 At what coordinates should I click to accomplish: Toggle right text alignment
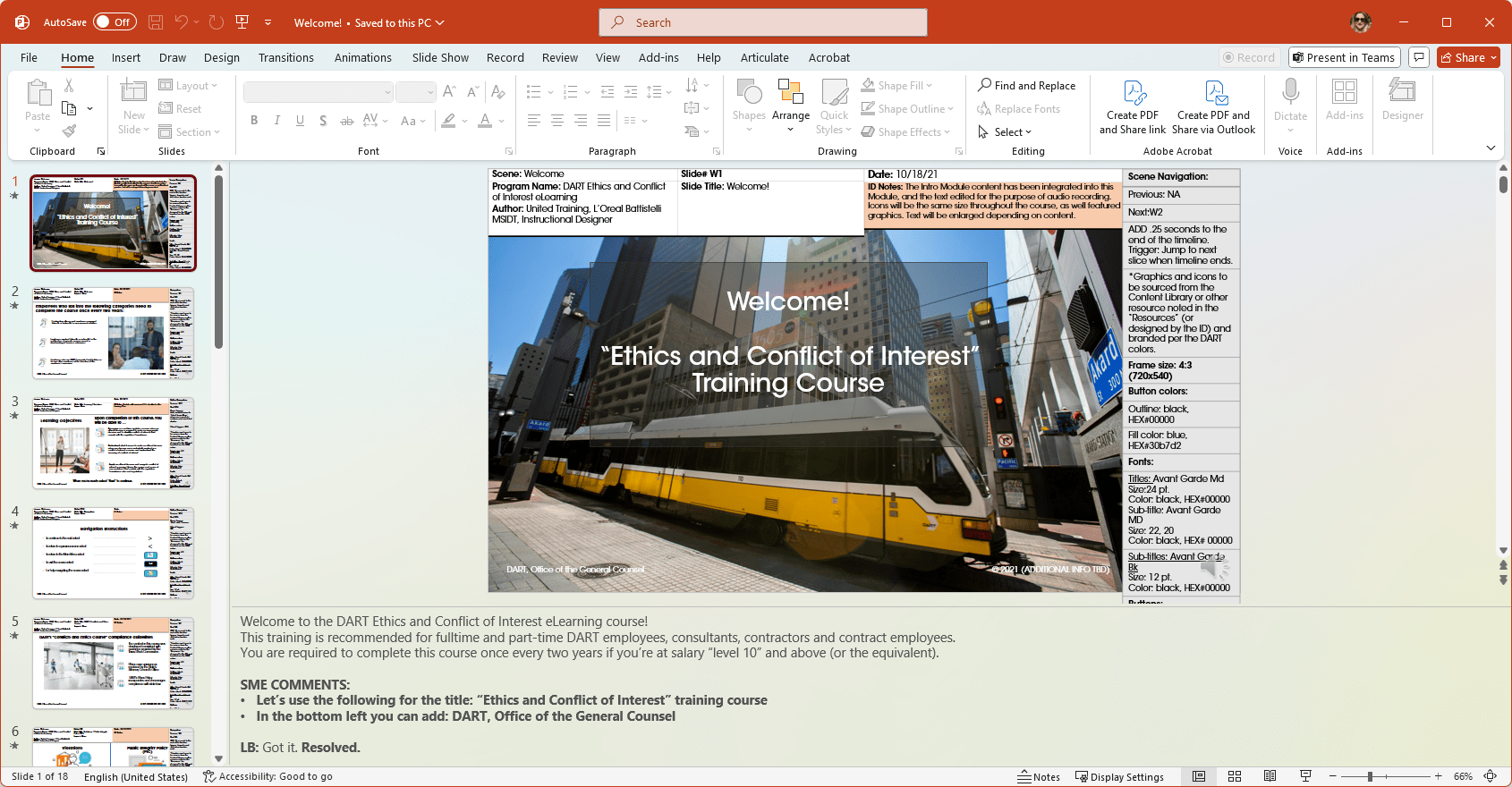pos(581,121)
